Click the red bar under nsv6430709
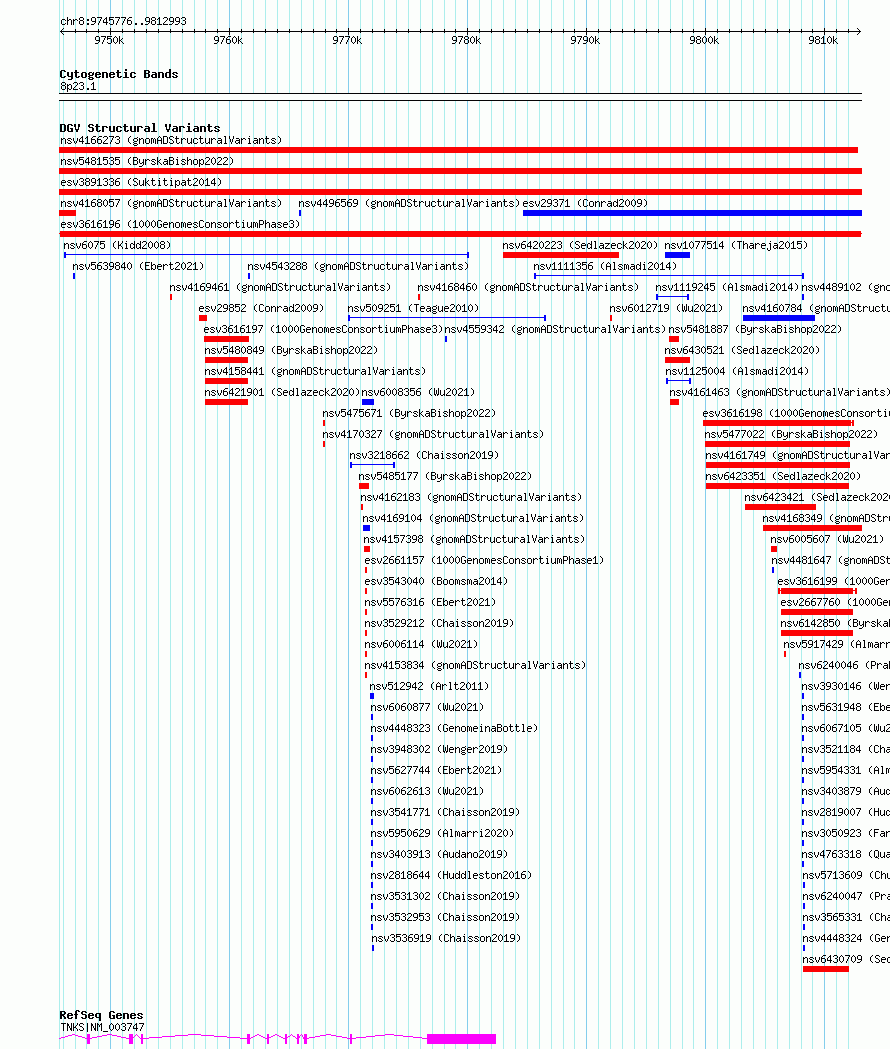This screenshot has width=890, height=1049. (826, 969)
